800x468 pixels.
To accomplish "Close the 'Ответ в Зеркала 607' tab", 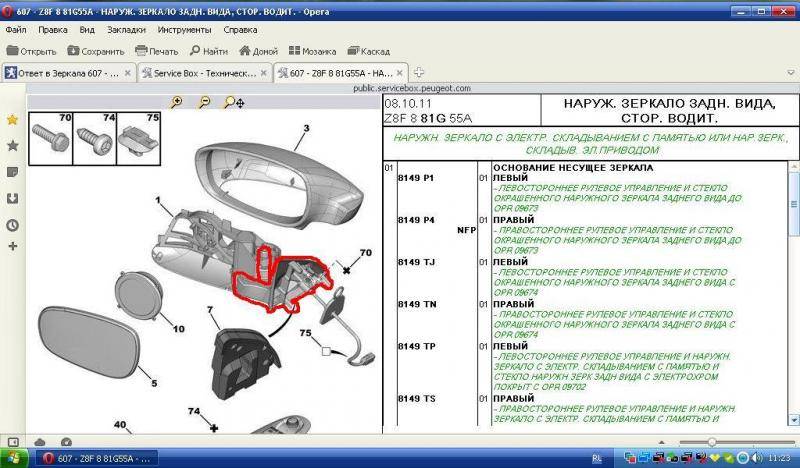I will click(128, 72).
